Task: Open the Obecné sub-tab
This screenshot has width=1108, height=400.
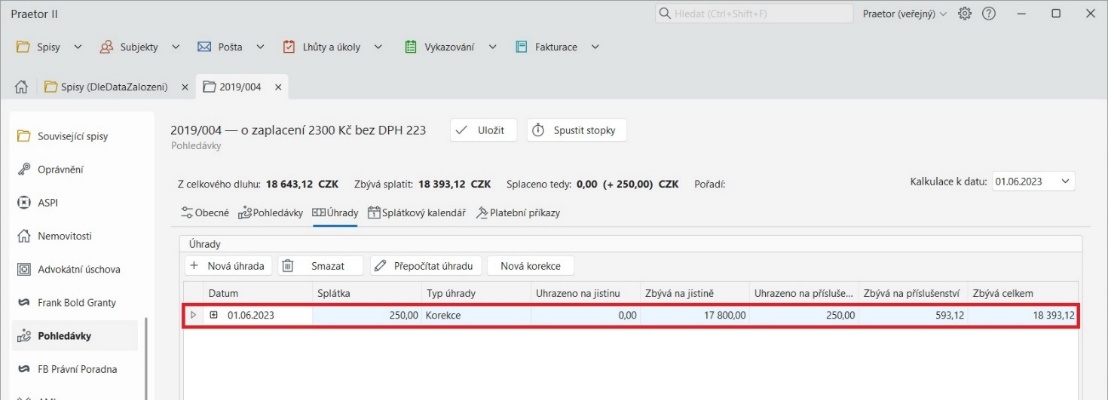Action: click(x=205, y=213)
